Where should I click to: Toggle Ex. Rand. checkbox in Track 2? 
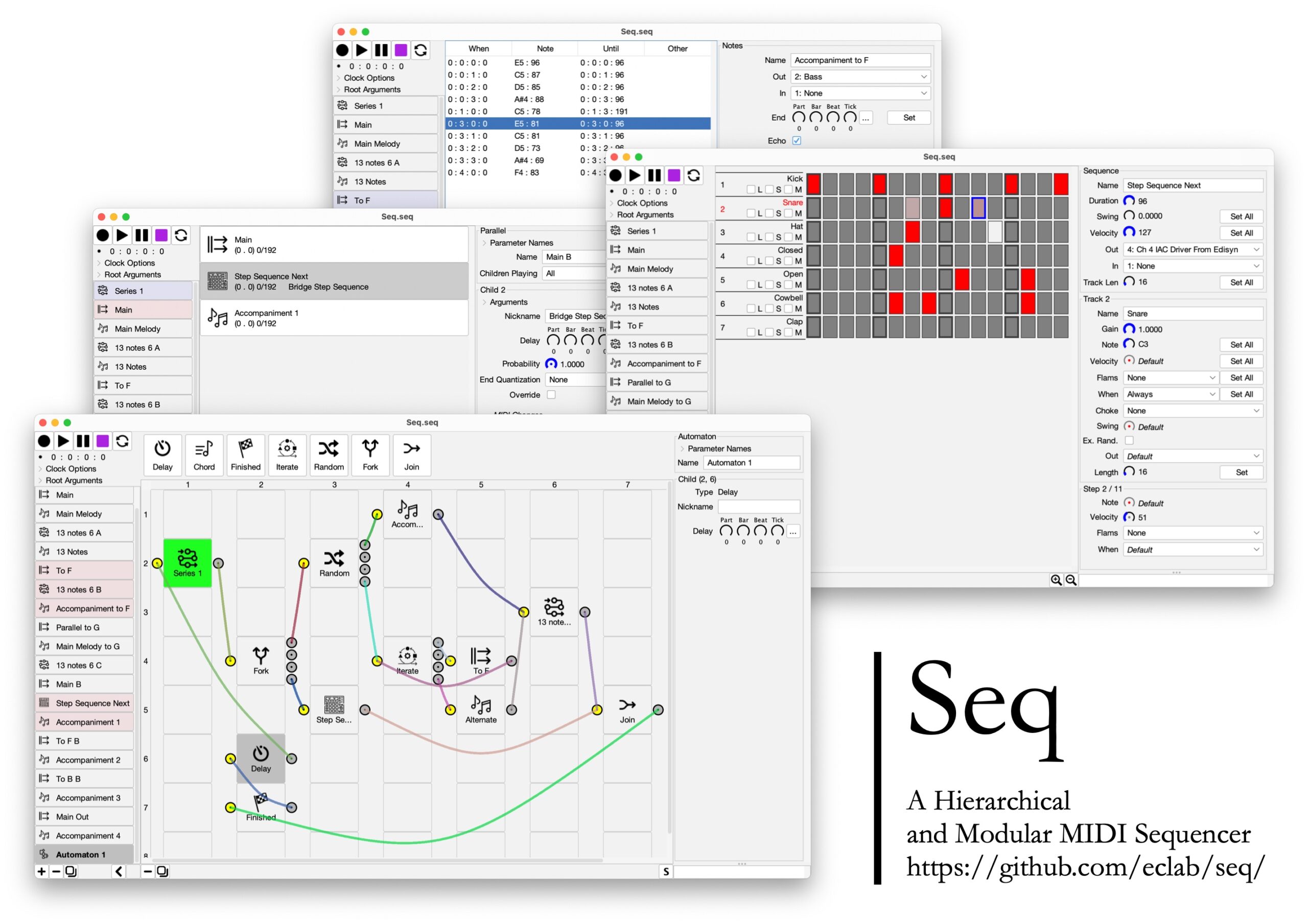tap(1129, 440)
